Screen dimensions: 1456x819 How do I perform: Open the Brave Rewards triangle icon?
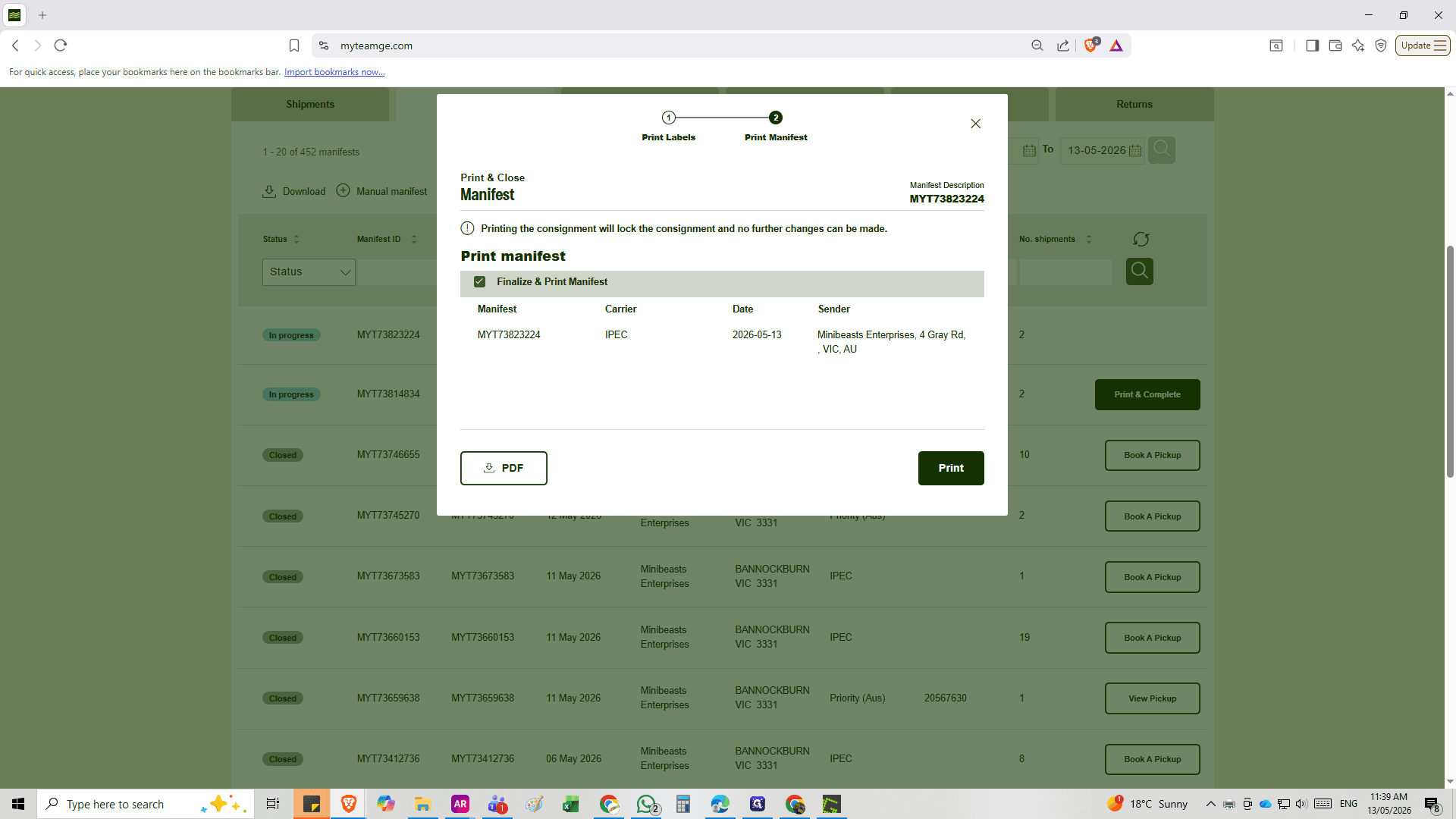coord(1116,45)
